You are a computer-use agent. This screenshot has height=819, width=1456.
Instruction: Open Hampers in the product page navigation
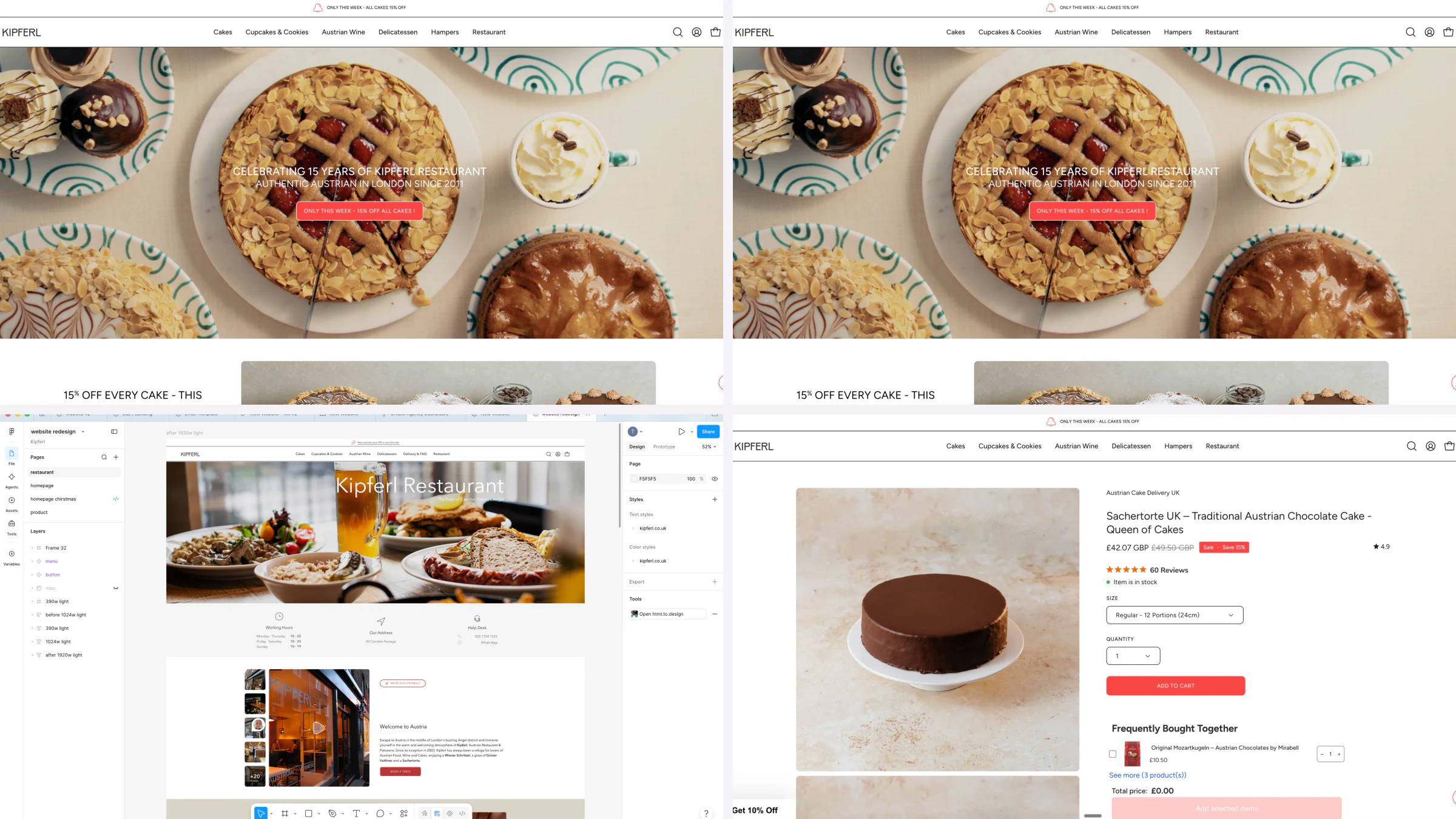[1178, 446]
